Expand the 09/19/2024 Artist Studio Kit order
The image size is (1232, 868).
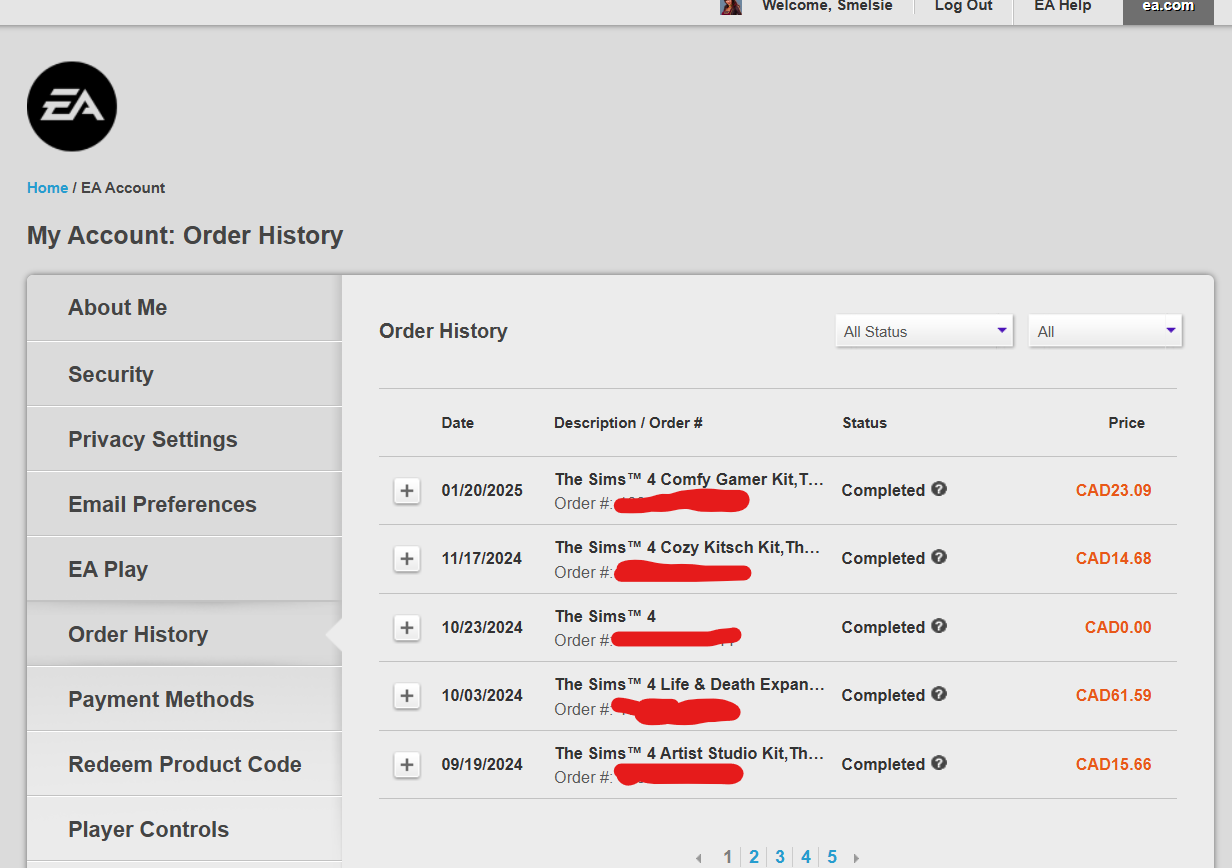tap(406, 765)
